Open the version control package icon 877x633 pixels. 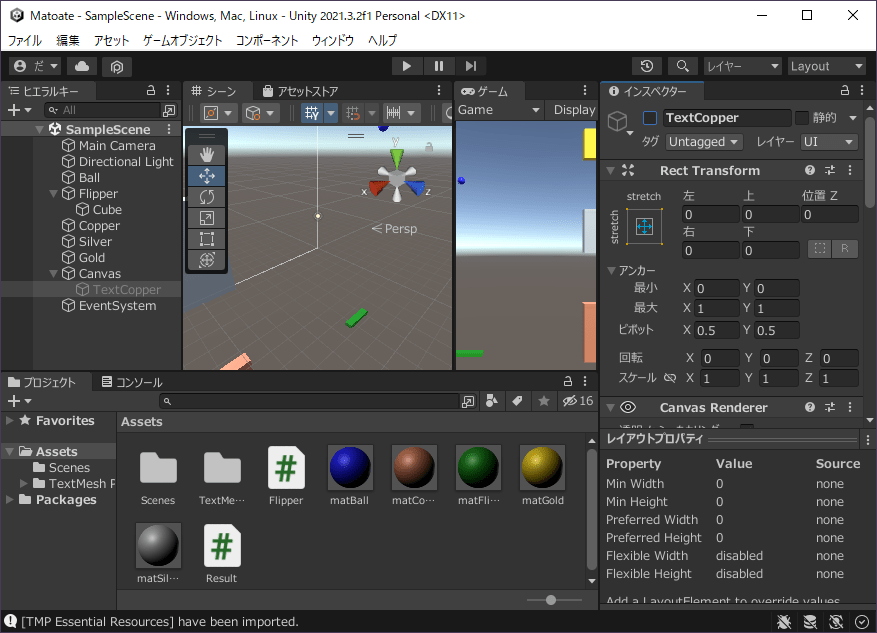pyautogui.click(x=116, y=67)
